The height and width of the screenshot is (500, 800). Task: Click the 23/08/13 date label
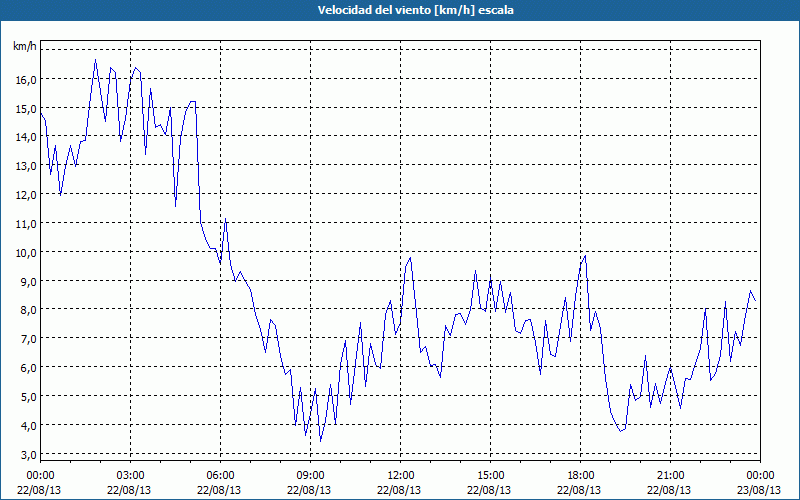tap(759, 490)
